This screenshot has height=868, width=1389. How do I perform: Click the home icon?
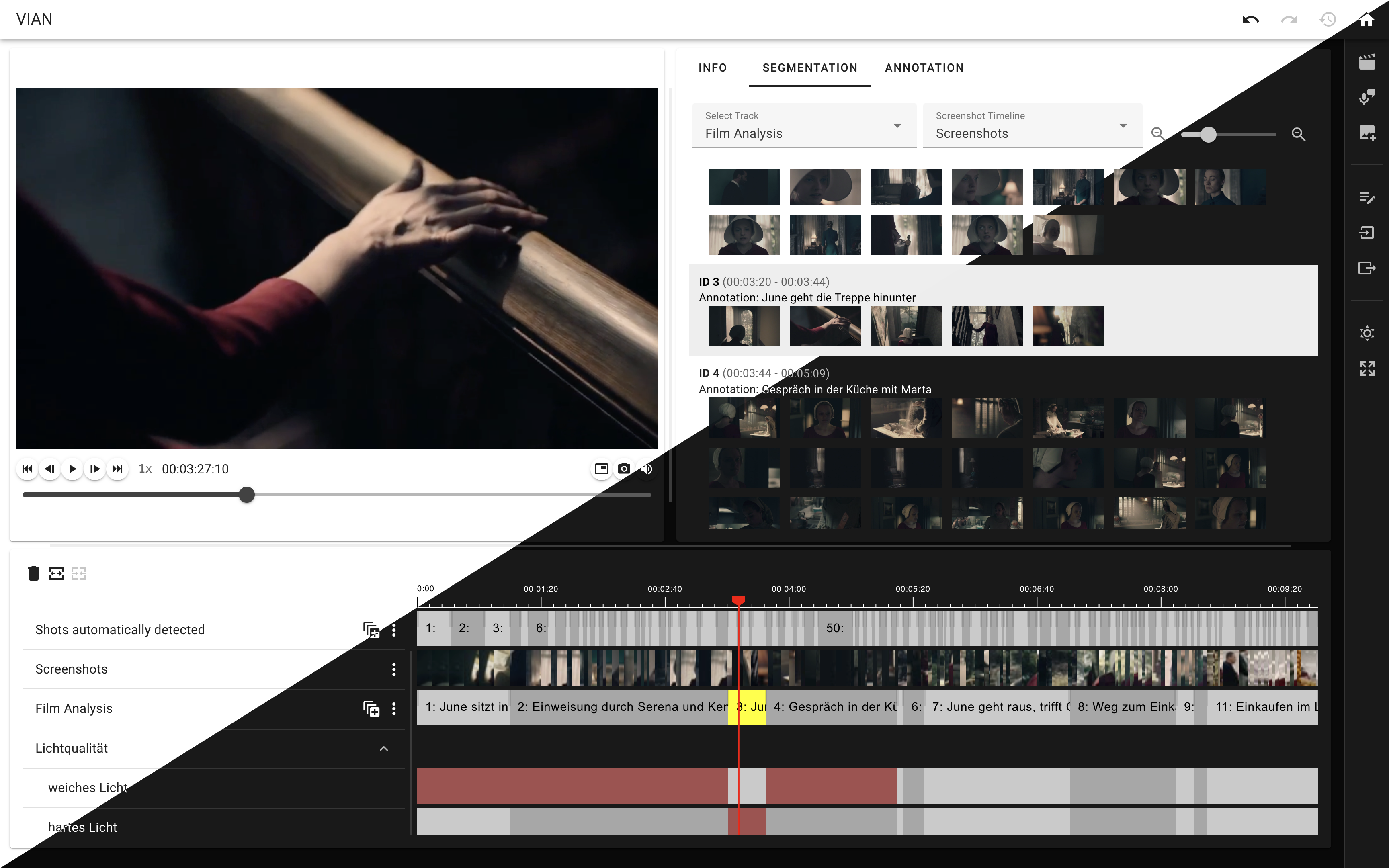[1366, 20]
